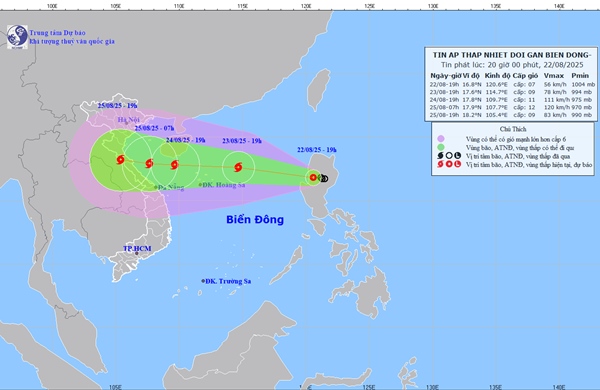Click the storm icon at 25/08/25 - 19h
This screenshot has height=390, width=600.
coord(121,159)
